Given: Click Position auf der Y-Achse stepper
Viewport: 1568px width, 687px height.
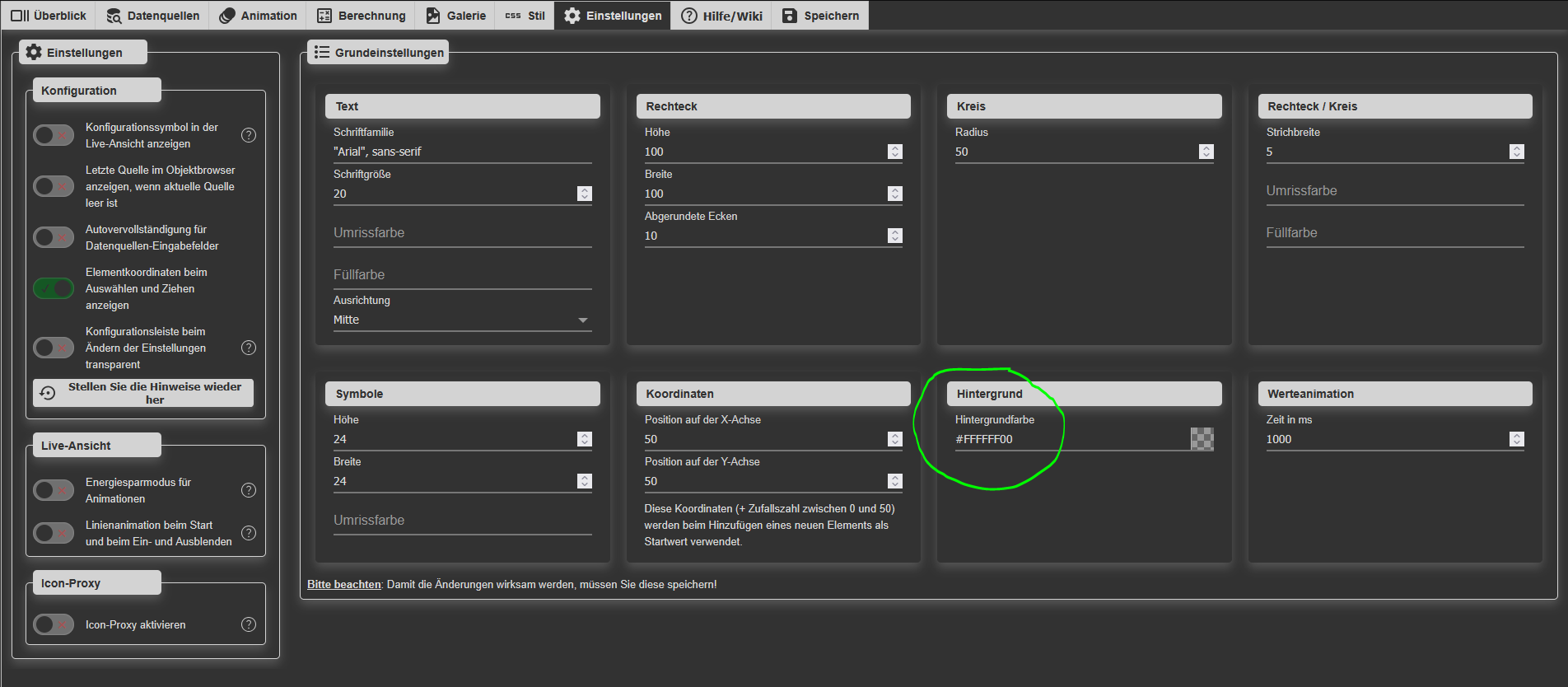Looking at the screenshot, I should (895, 481).
